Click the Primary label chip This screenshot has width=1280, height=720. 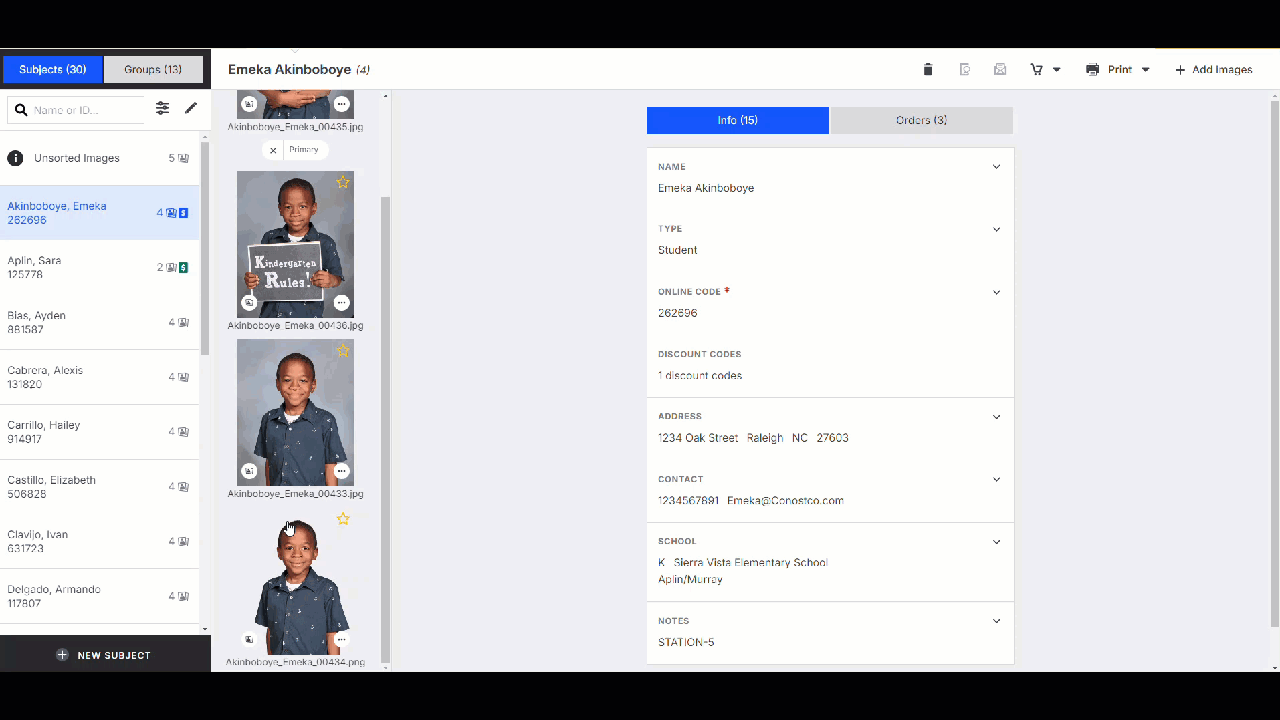coord(304,150)
